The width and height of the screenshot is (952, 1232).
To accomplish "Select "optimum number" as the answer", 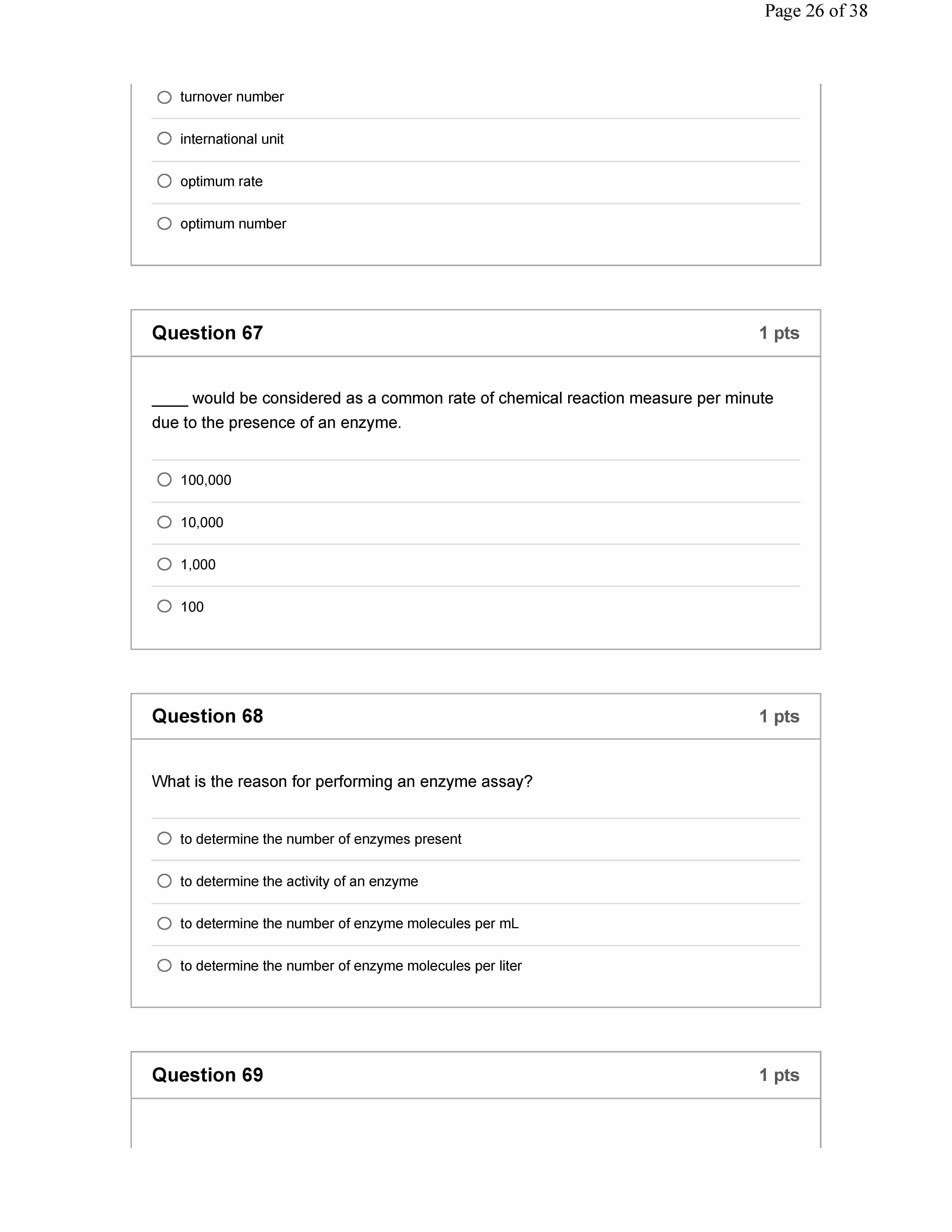I will (x=164, y=223).
